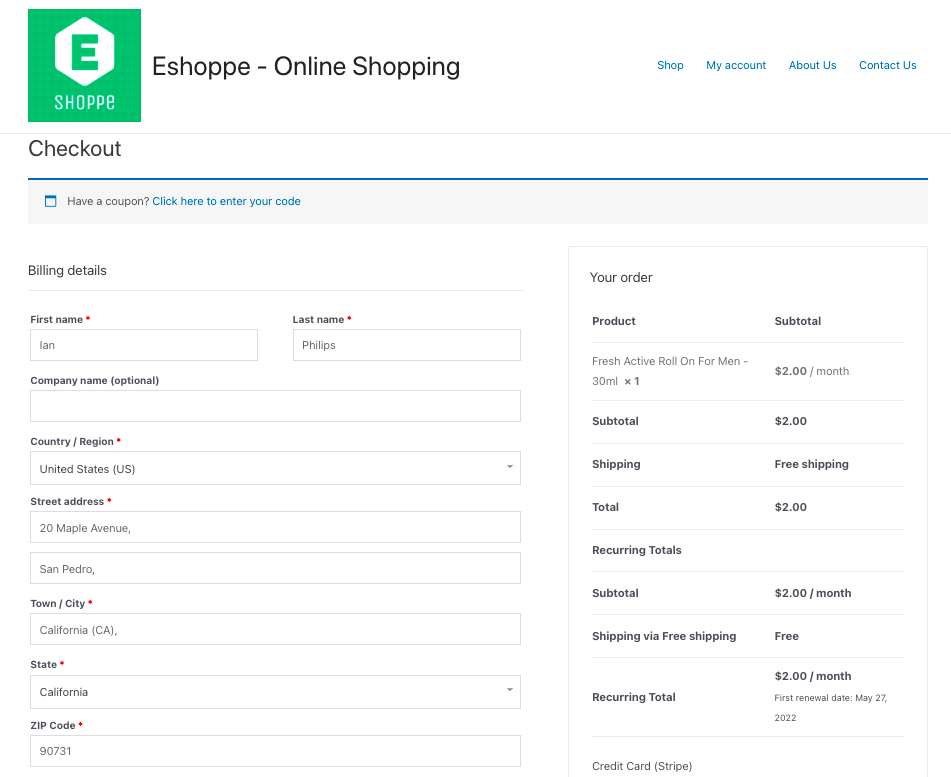This screenshot has height=777, width=951.
Task: Click the Billing details heading
Action: click(67, 271)
